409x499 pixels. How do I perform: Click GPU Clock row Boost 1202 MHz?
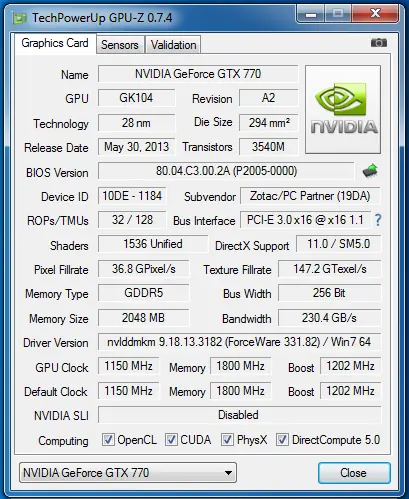[350, 366]
